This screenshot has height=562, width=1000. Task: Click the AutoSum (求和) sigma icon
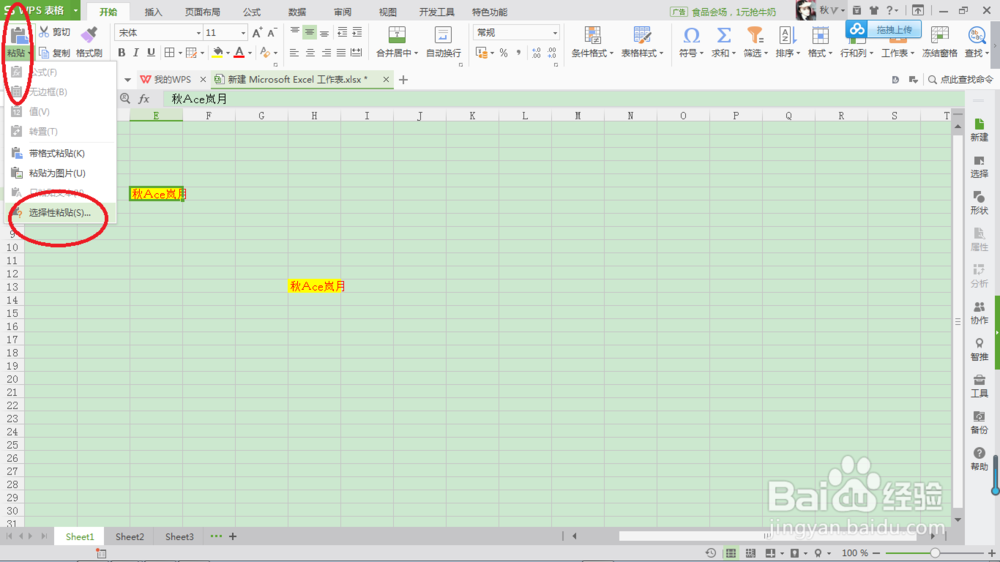click(723, 35)
